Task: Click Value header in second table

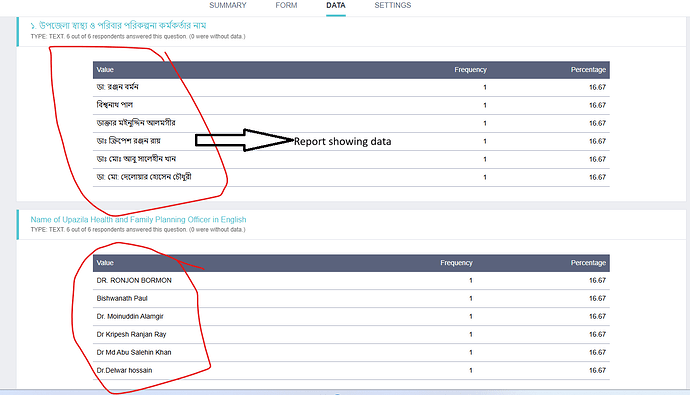Action: point(105,263)
